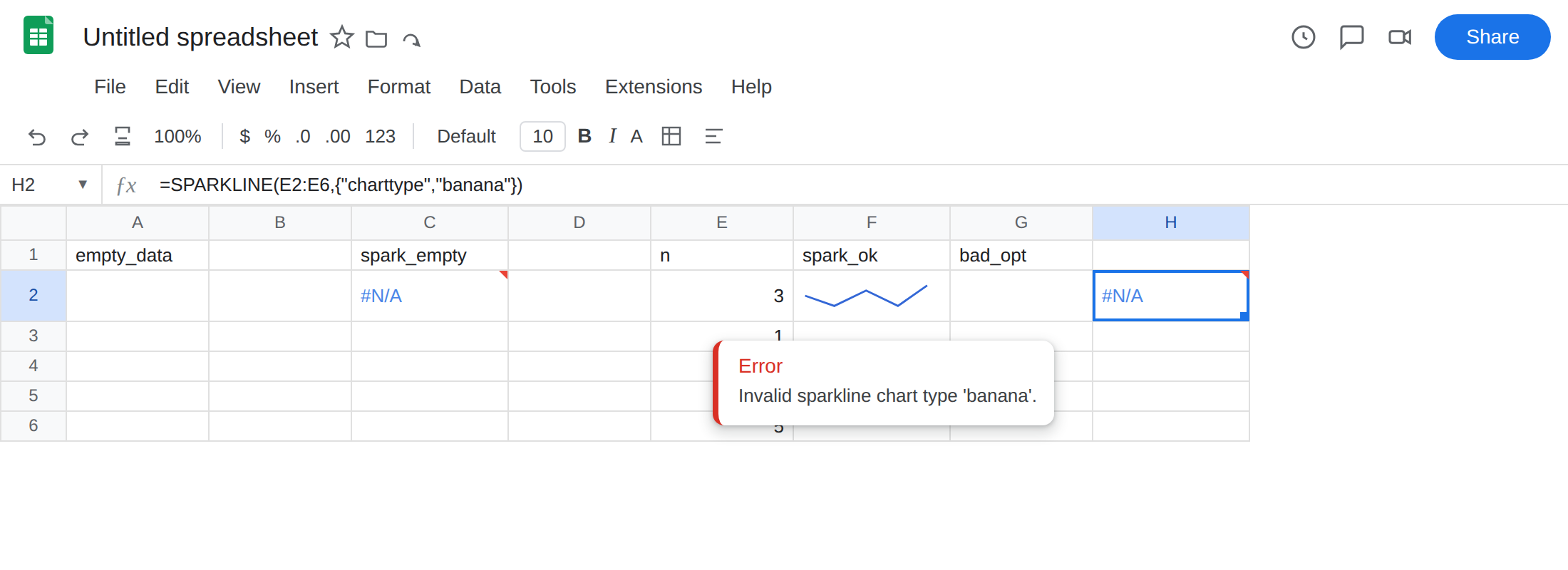Select row 6 header
The width and height of the screenshot is (1568, 570).
[33, 426]
